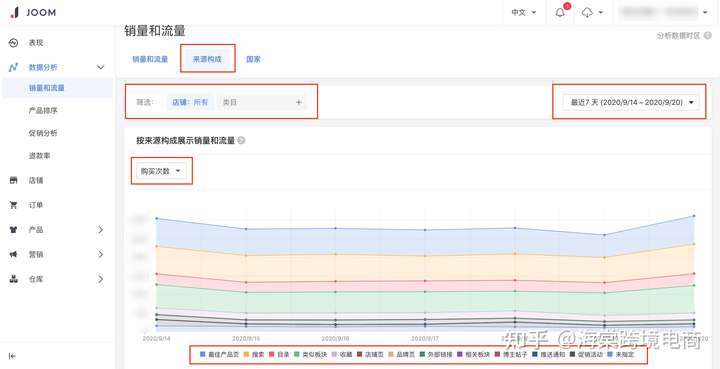Expand the 营销 menu chevron
This screenshot has height=369, width=720.
101,254
